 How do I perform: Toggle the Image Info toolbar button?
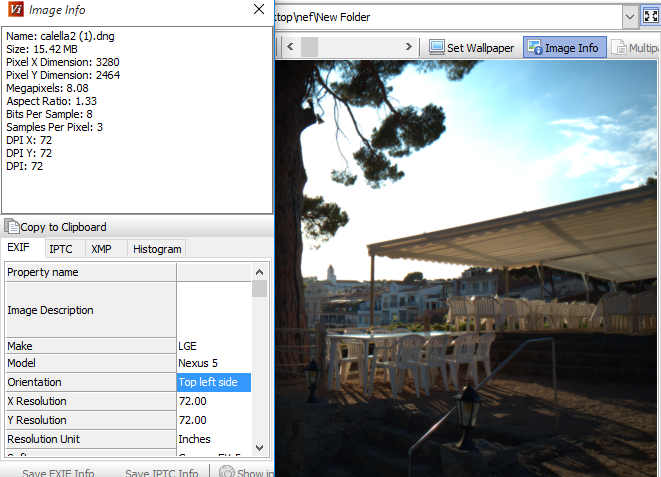[564, 48]
